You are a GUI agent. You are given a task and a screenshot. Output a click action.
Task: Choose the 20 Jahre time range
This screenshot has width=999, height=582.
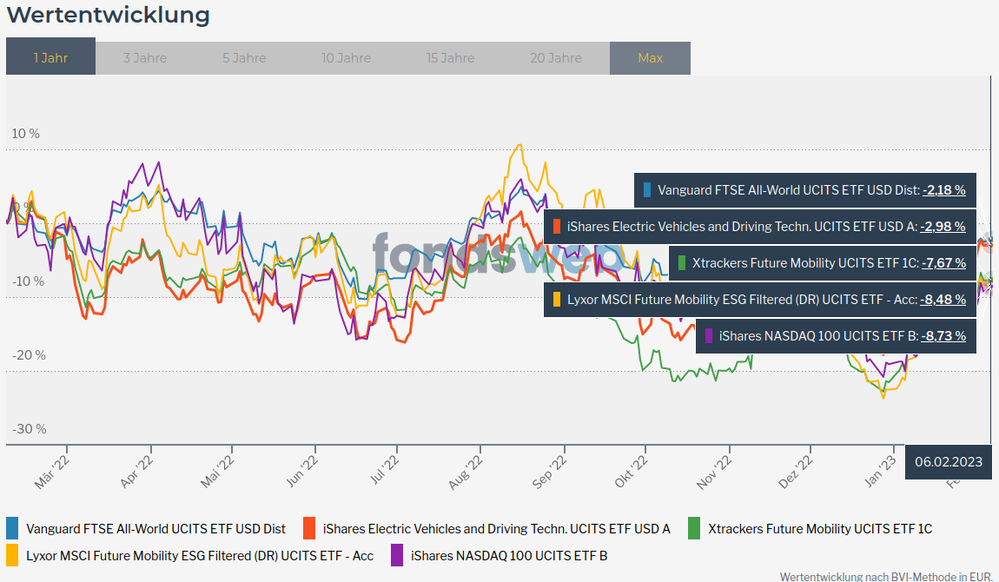click(x=556, y=58)
